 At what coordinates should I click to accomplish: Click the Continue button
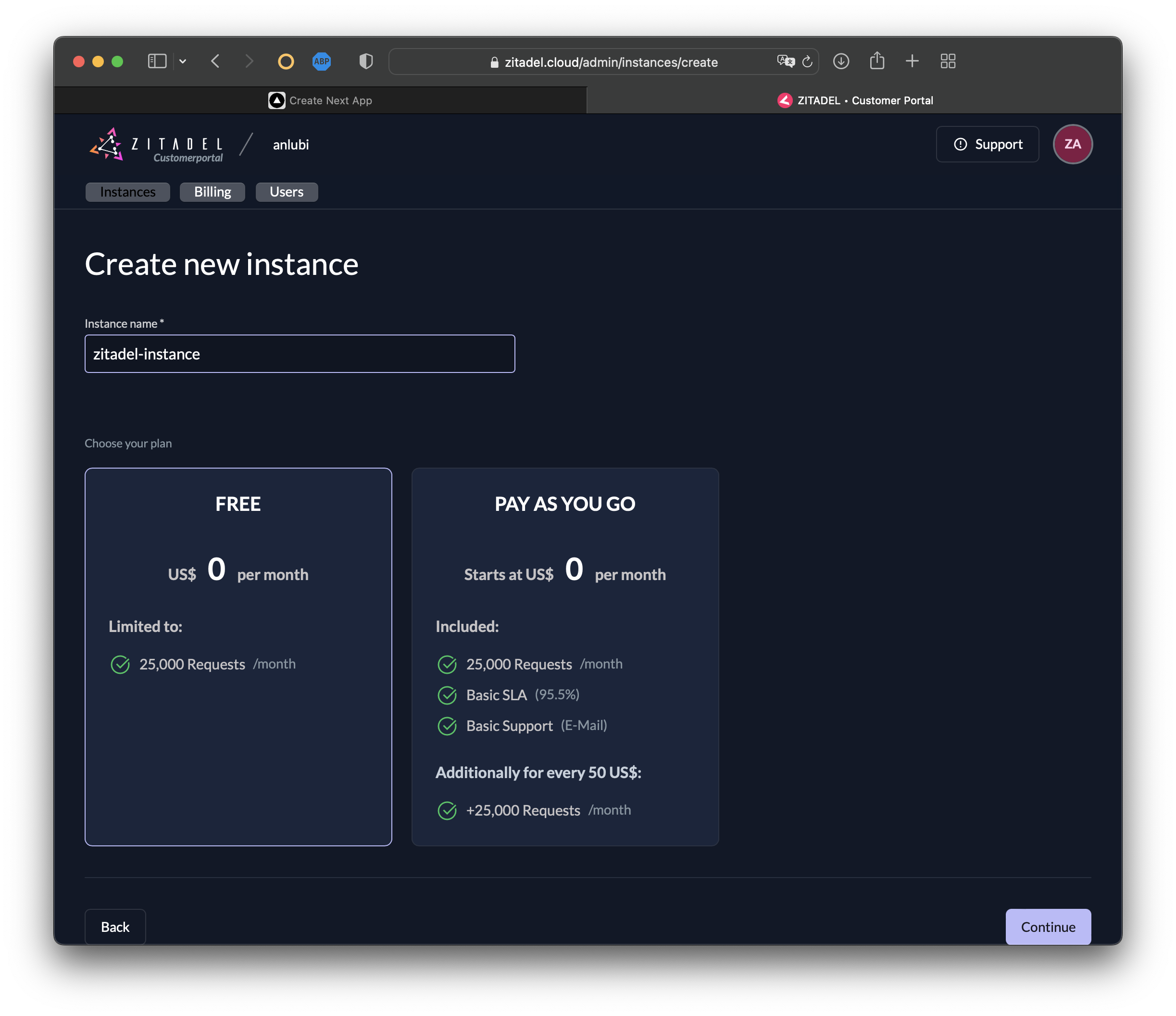[x=1047, y=926]
